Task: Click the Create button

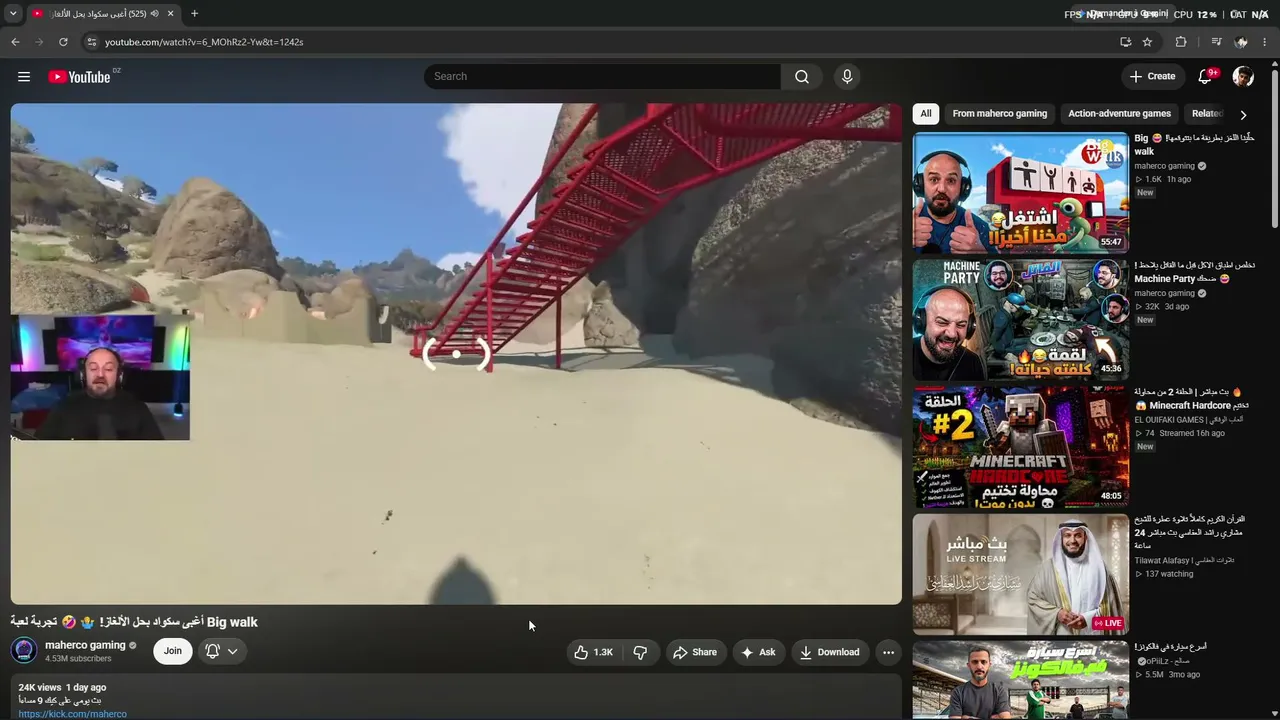Action: (1152, 77)
